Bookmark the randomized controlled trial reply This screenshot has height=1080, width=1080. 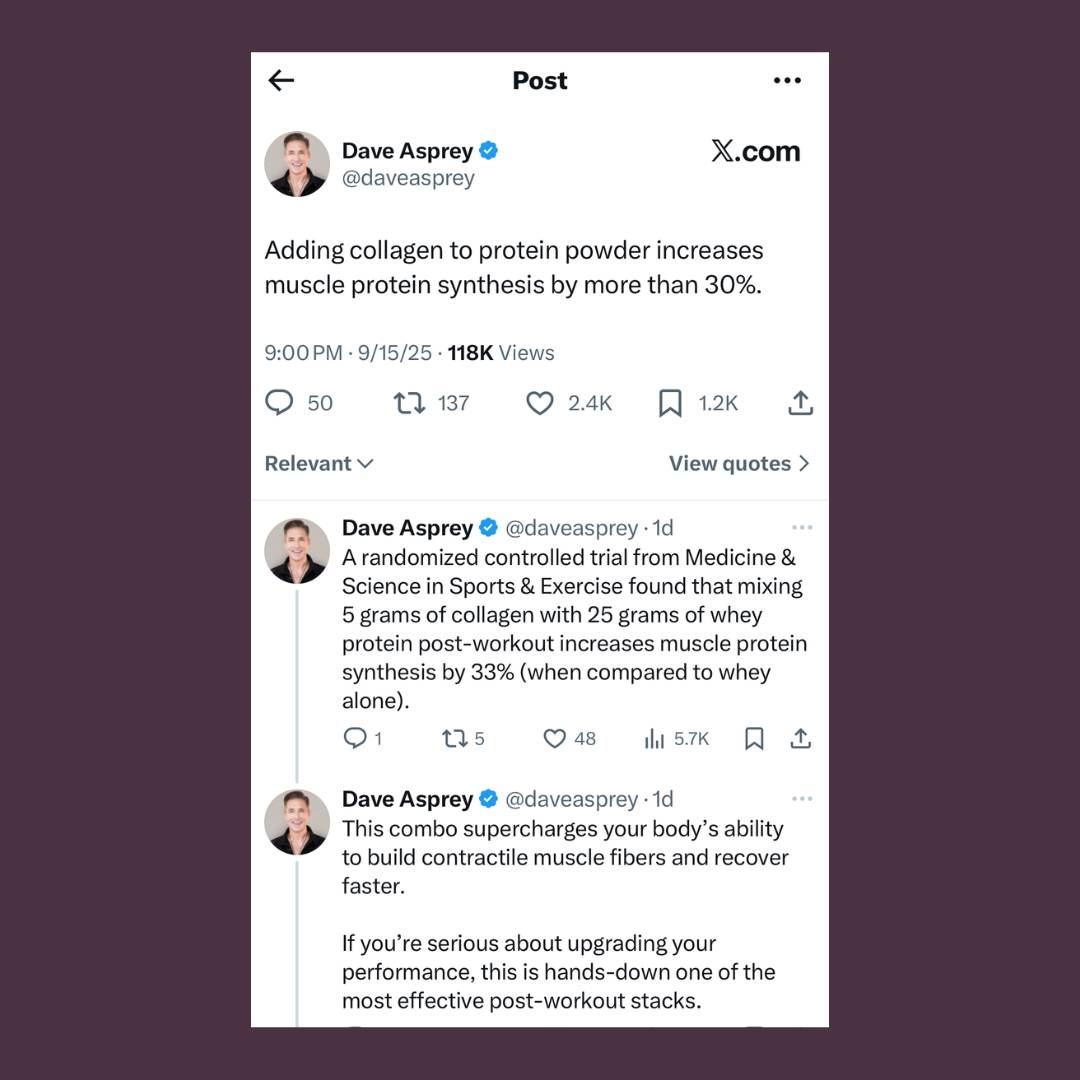pyautogui.click(x=755, y=738)
